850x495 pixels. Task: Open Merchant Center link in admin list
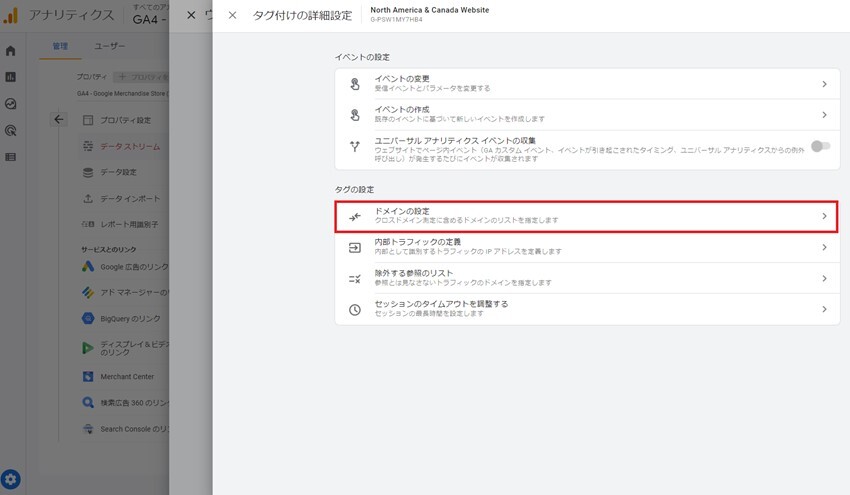click(x=127, y=377)
